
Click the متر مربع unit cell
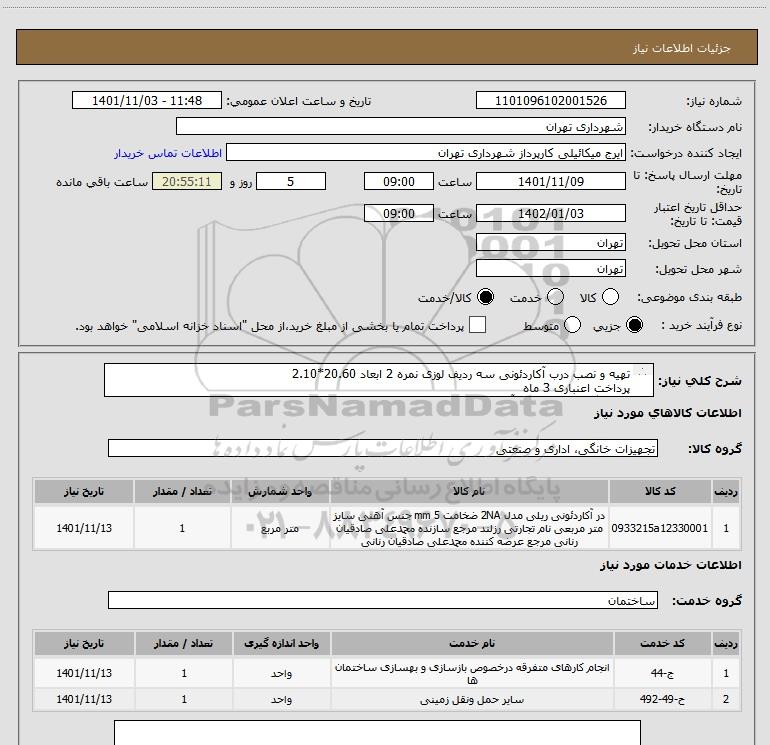coord(280,528)
